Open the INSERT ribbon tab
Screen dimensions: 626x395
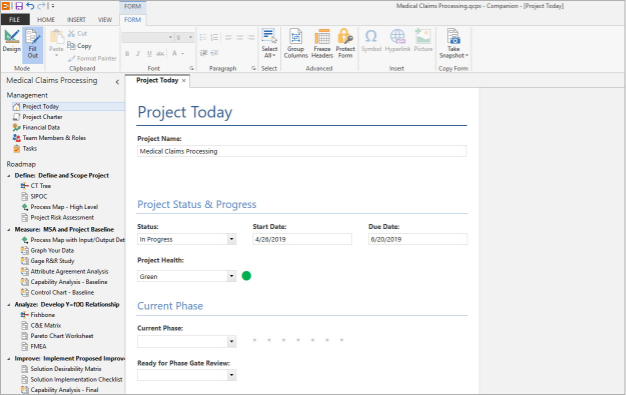(76, 20)
